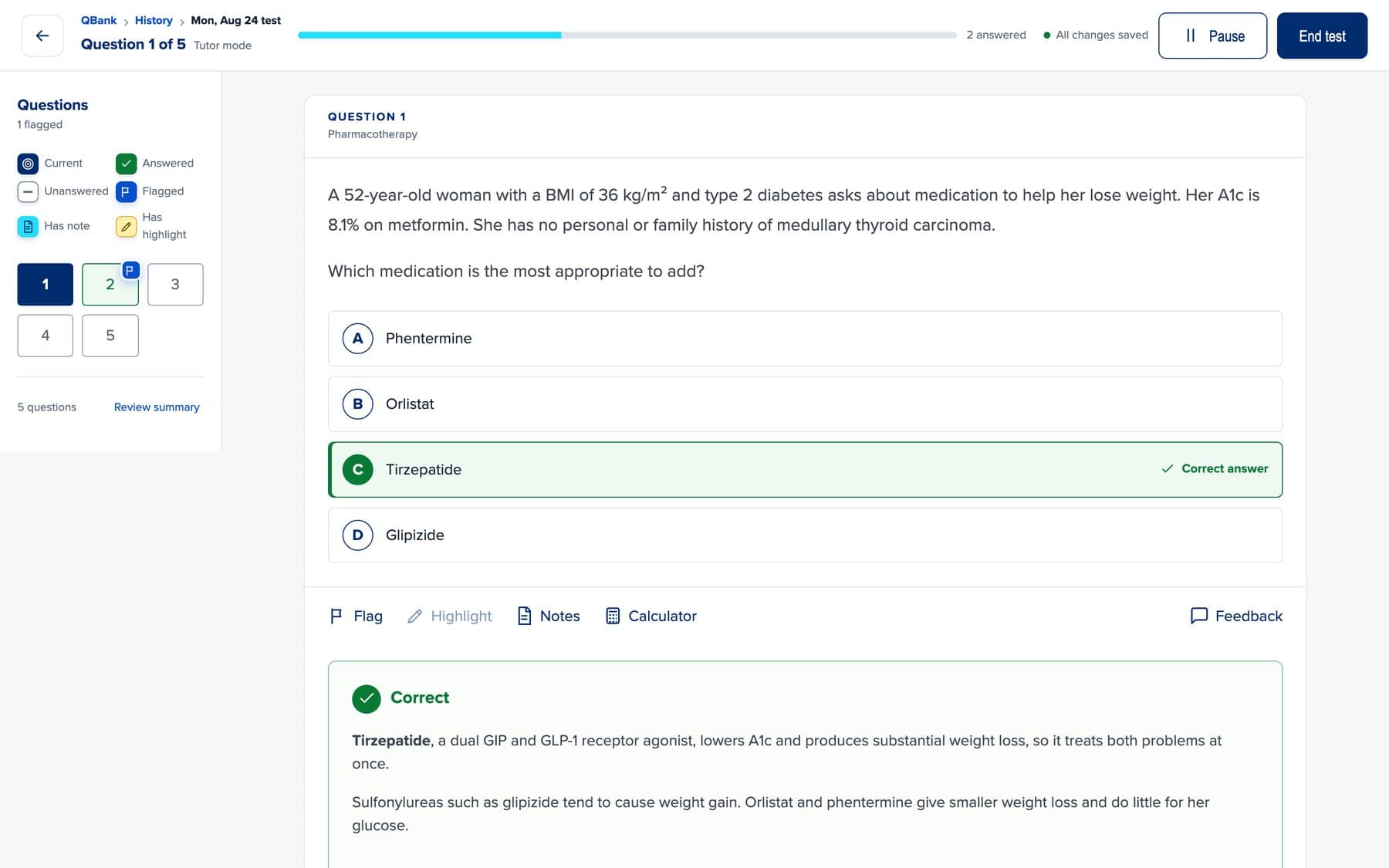Click the '2 answered' status text
Image resolution: width=1389 pixels, height=868 pixels.
[x=996, y=35]
